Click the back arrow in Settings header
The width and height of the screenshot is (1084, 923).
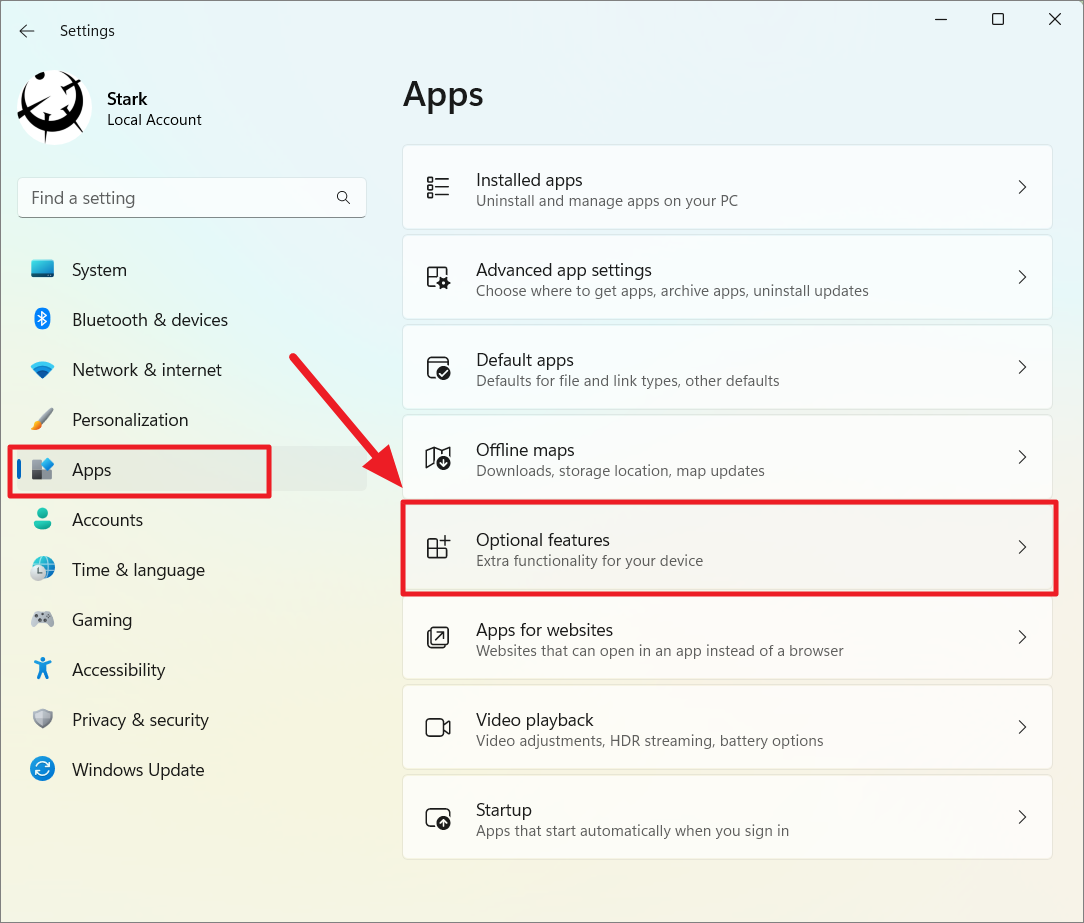pyautogui.click(x=27, y=31)
